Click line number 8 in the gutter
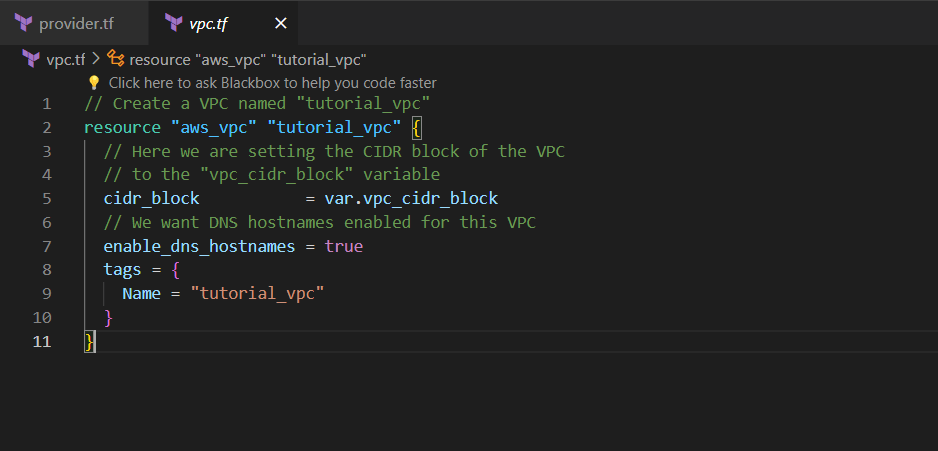 coord(46,270)
